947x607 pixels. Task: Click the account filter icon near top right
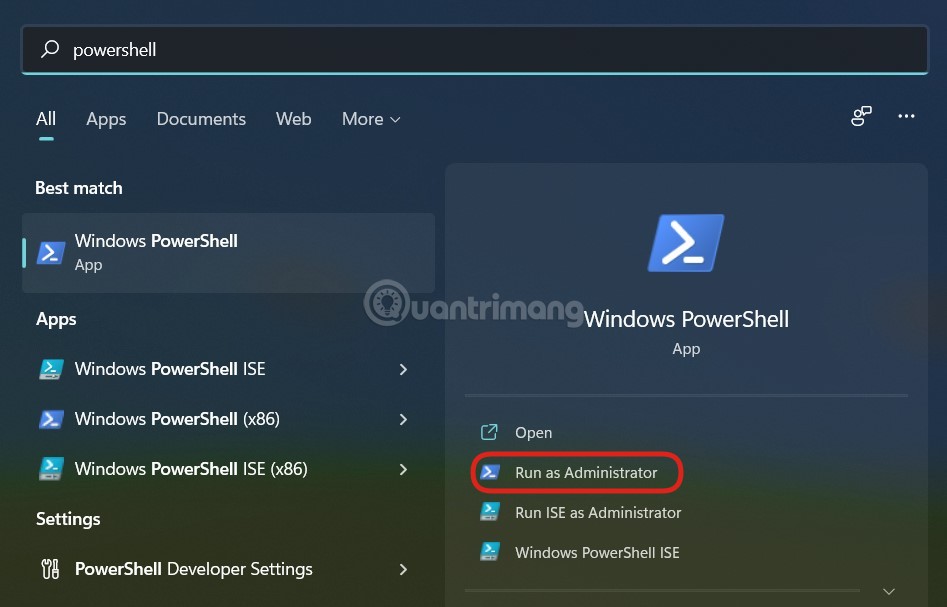pyautogui.click(x=861, y=117)
